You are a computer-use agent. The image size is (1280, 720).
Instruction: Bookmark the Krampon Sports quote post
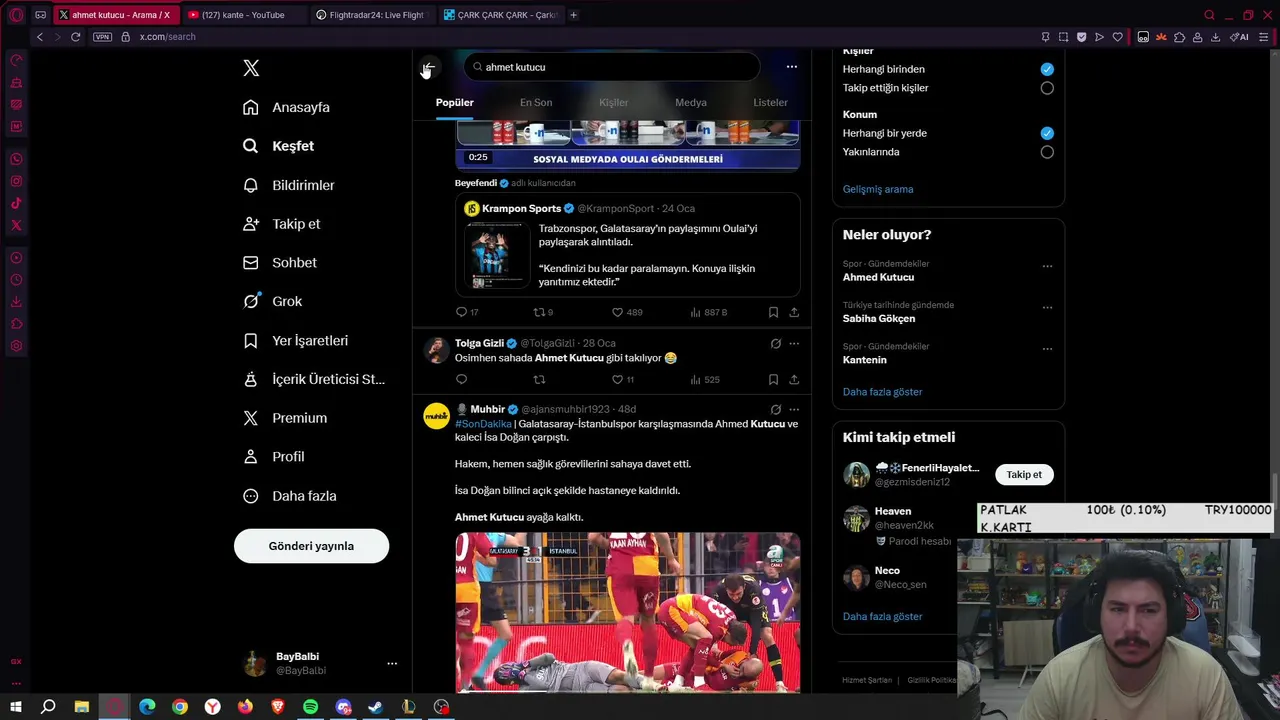[773, 312]
